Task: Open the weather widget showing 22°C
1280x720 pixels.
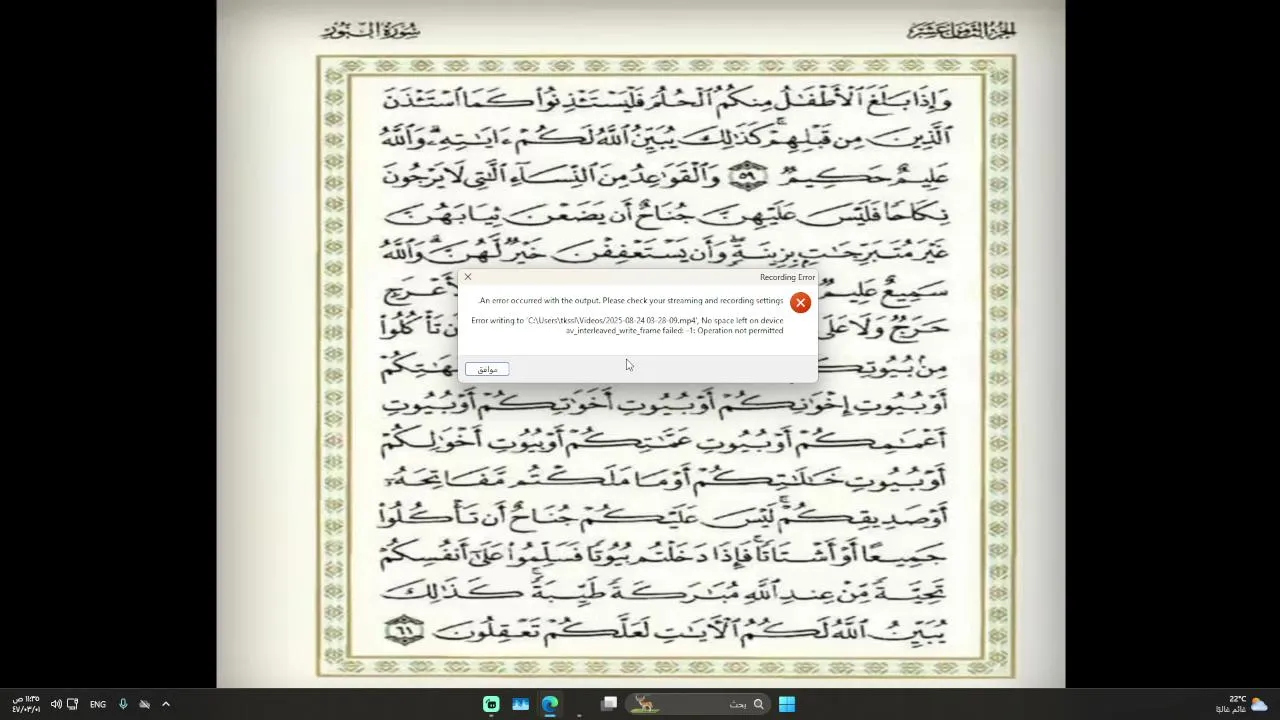Action: (x=1242, y=704)
